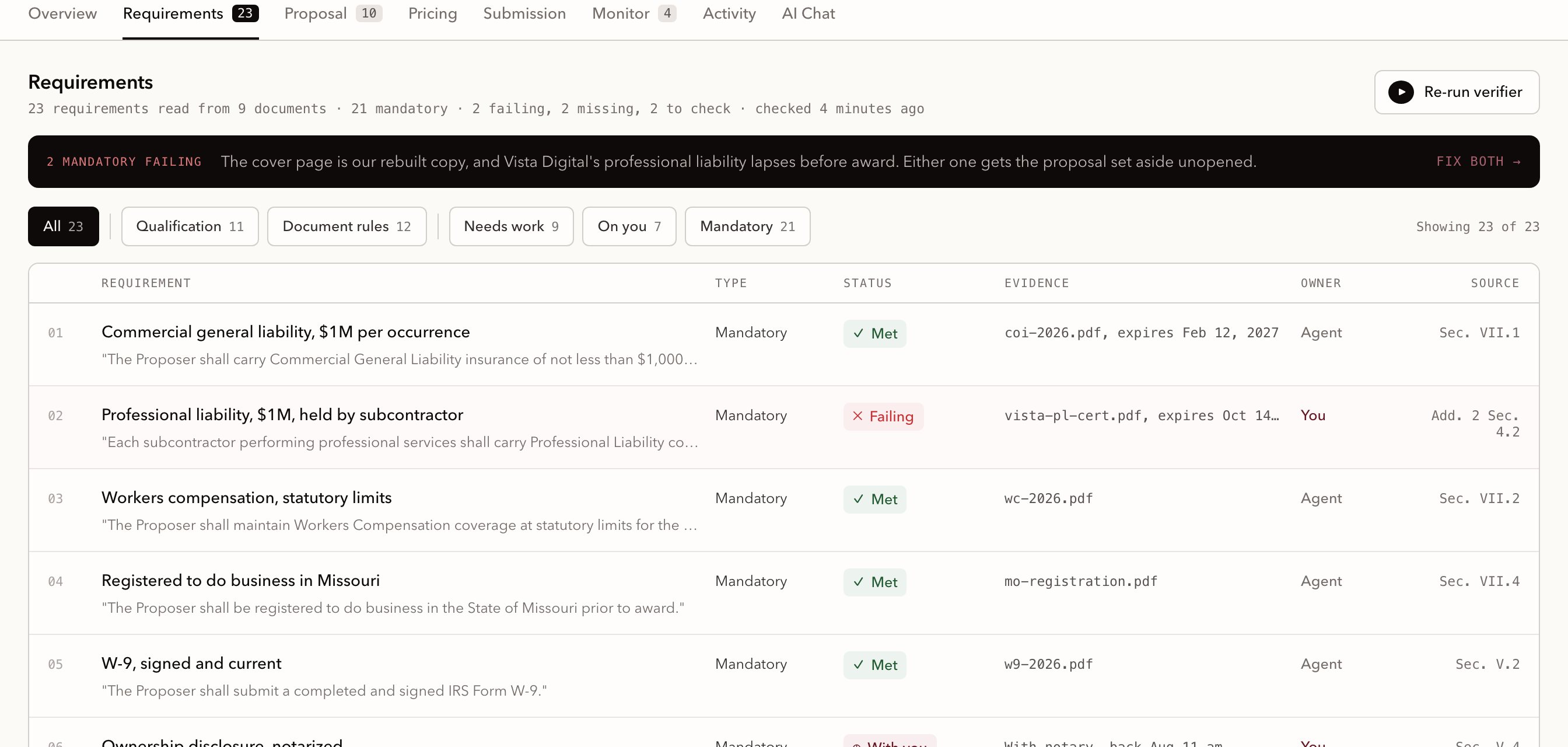Image resolution: width=1568 pixels, height=747 pixels.
Task: Switch to the Activity tab
Action: tap(729, 13)
